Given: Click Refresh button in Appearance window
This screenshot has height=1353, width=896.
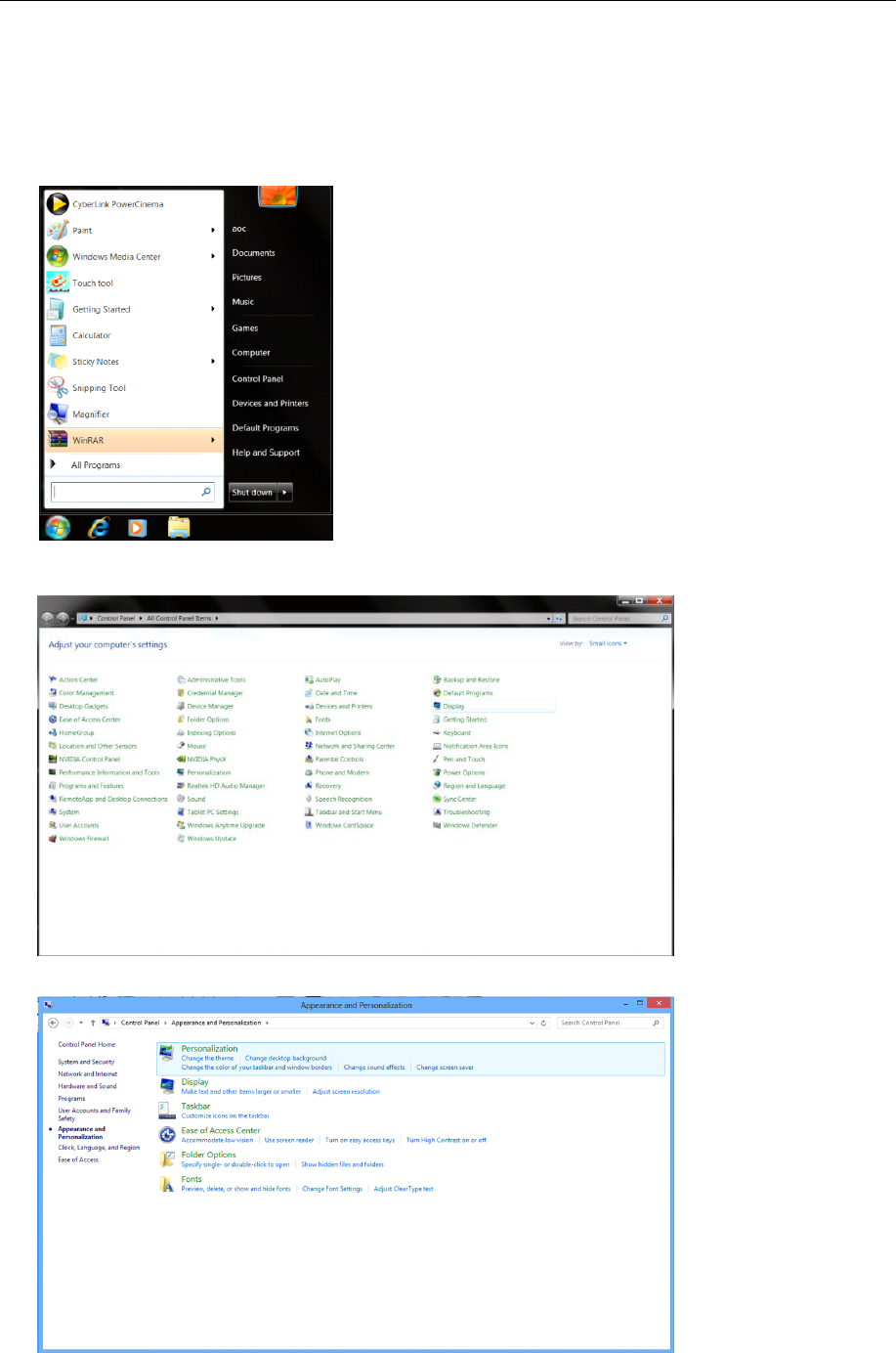Looking at the screenshot, I should tap(544, 1023).
